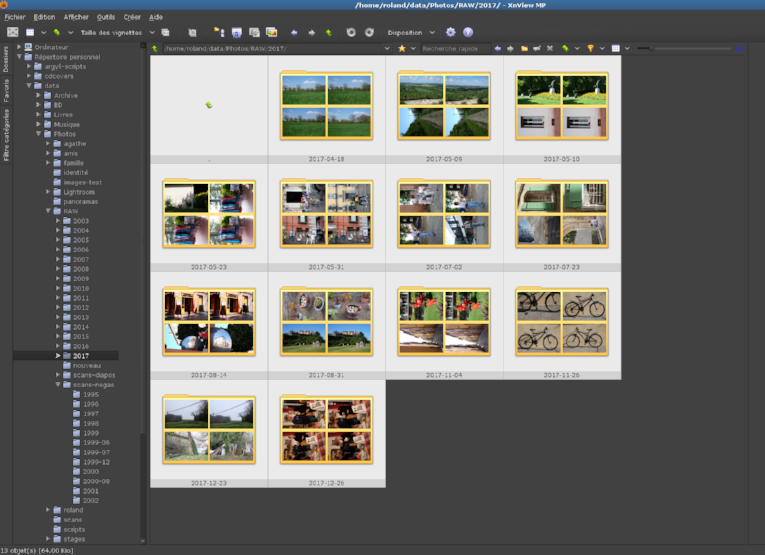The width and height of the screenshot is (765, 555).
Task: Open the Afficher menu
Action: point(76,17)
